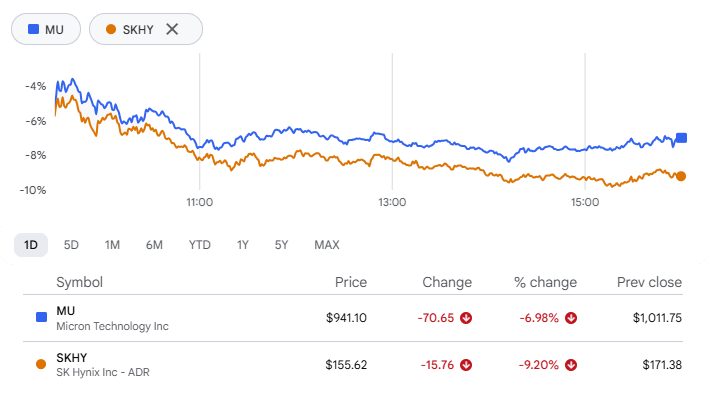Switch chart to 1M range
This screenshot has width=708, height=394.
[112, 245]
